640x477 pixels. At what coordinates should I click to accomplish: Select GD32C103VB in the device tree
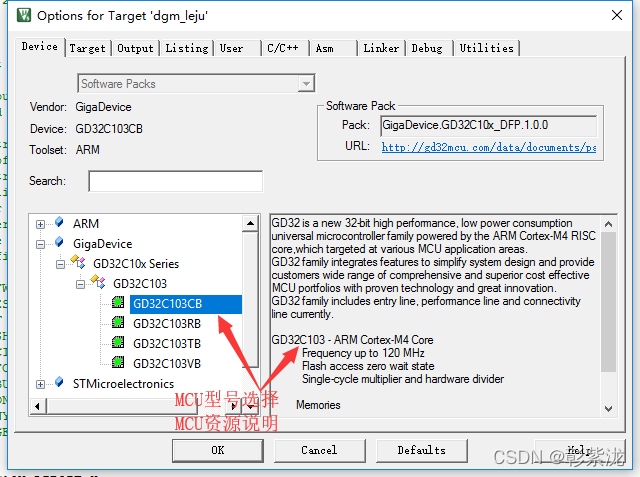(x=167, y=364)
